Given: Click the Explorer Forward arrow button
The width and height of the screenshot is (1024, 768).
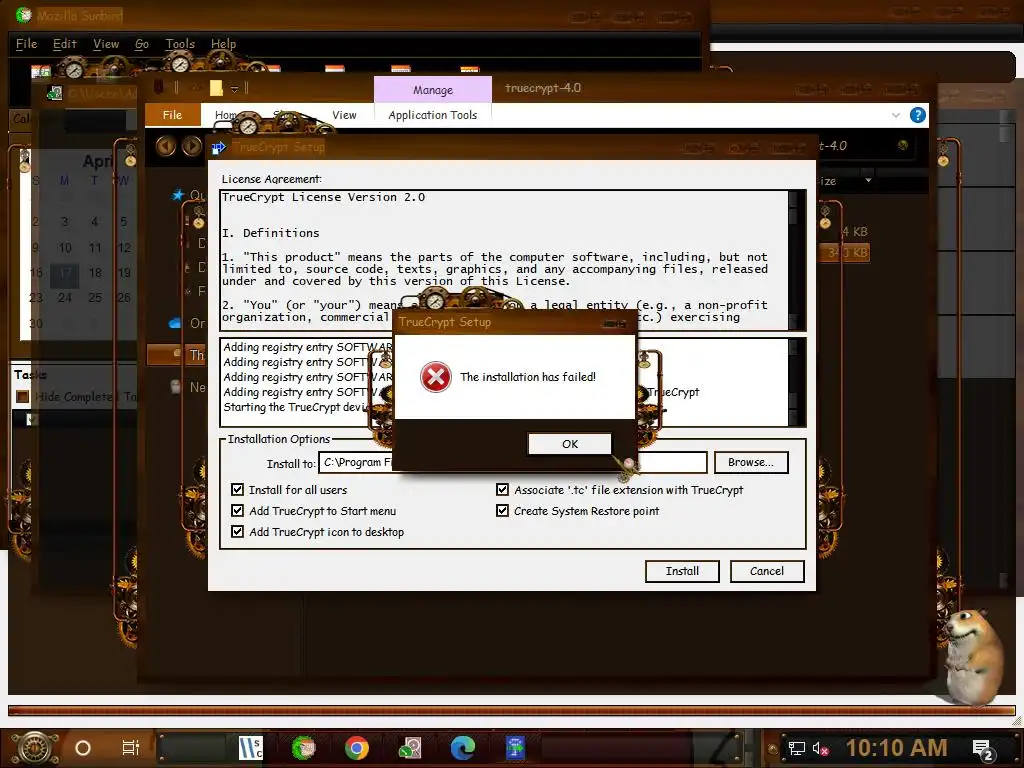Looking at the screenshot, I should [191, 146].
